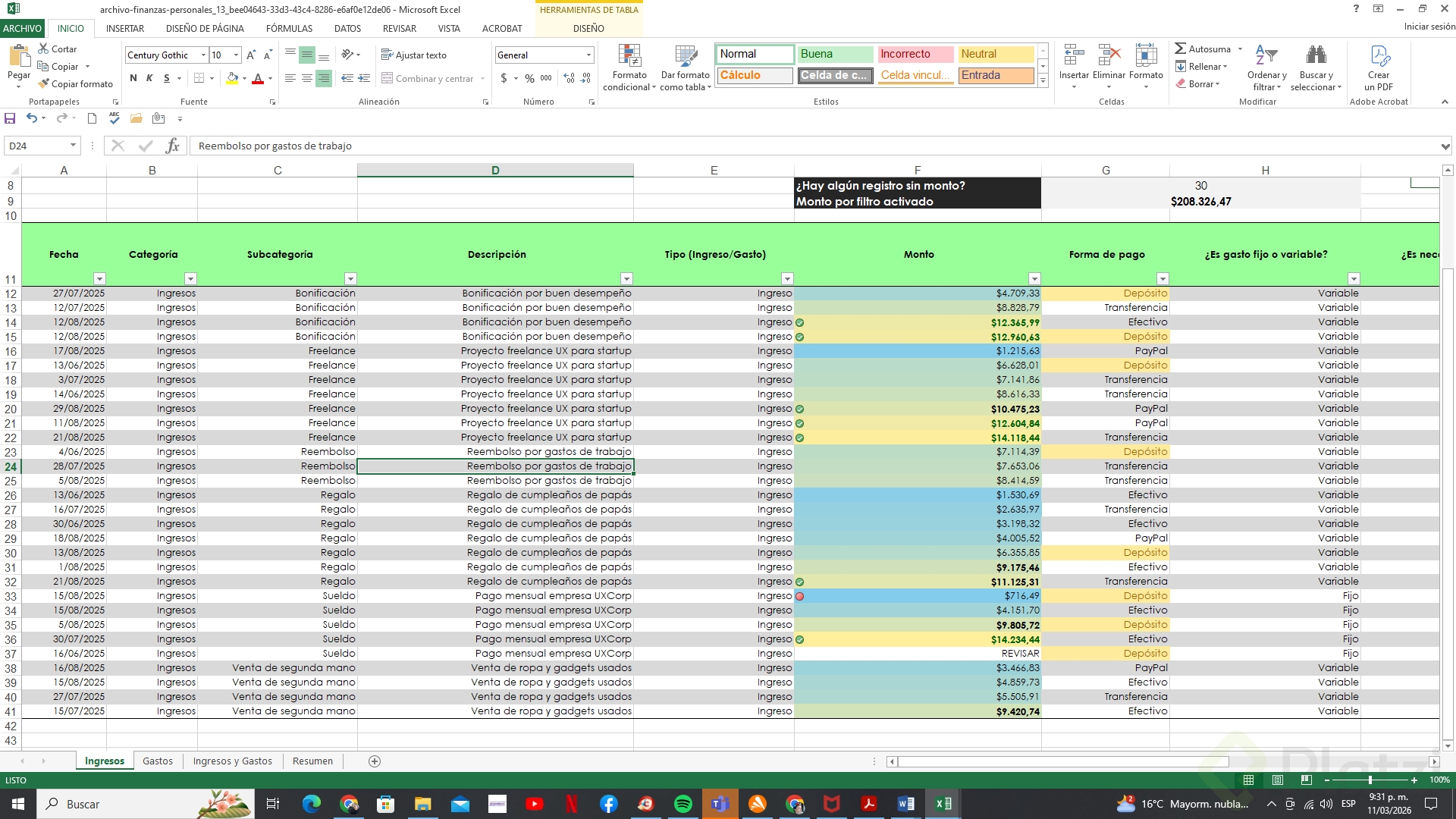The height and width of the screenshot is (819, 1456).
Task: Click the Name Box showing D24
Action: pyautogui.click(x=36, y=146)
